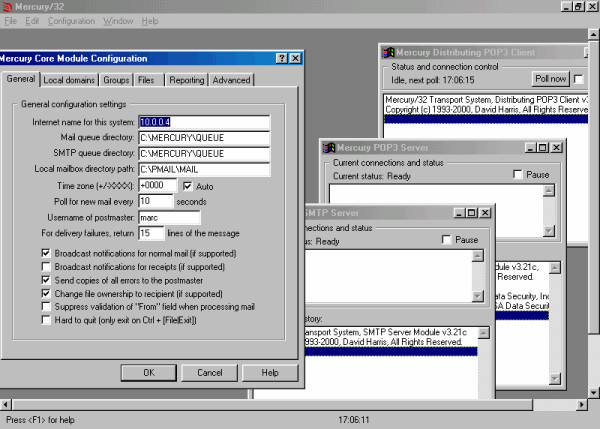Uncheck the Auto time zone checkbox
The width and height of the screenshot is (600, 429).
tap(187, 185)
